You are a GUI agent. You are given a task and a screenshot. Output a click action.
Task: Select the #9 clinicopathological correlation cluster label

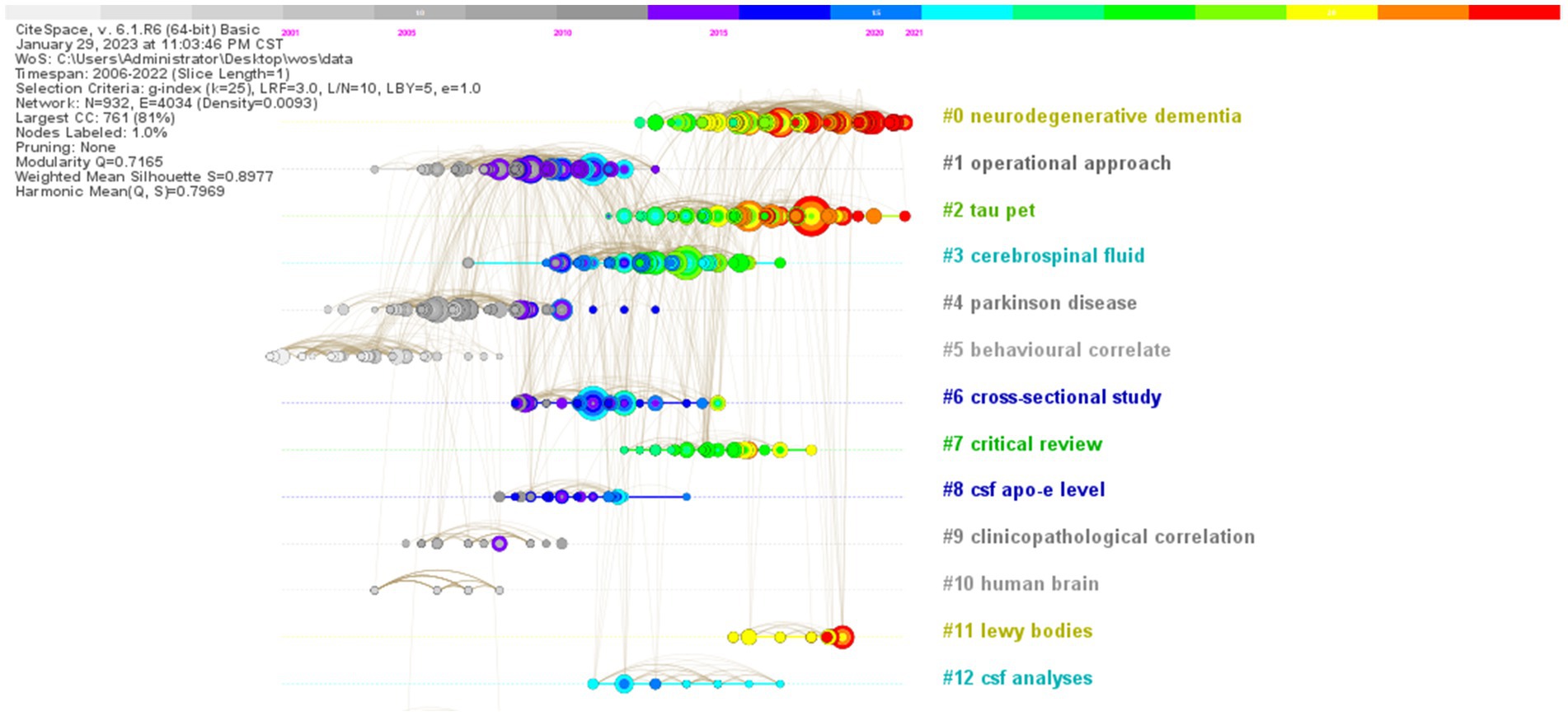click(x=1098, y=537)
